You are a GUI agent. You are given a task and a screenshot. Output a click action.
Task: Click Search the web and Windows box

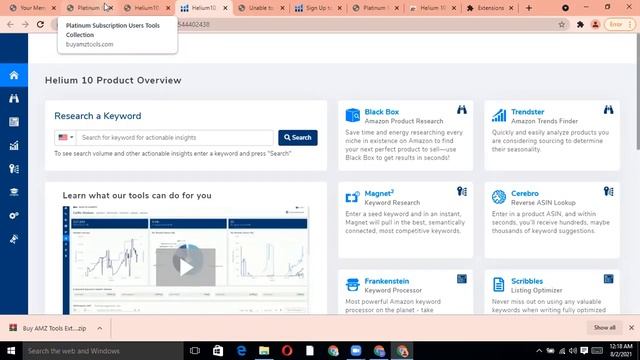[x=103, y=351]
